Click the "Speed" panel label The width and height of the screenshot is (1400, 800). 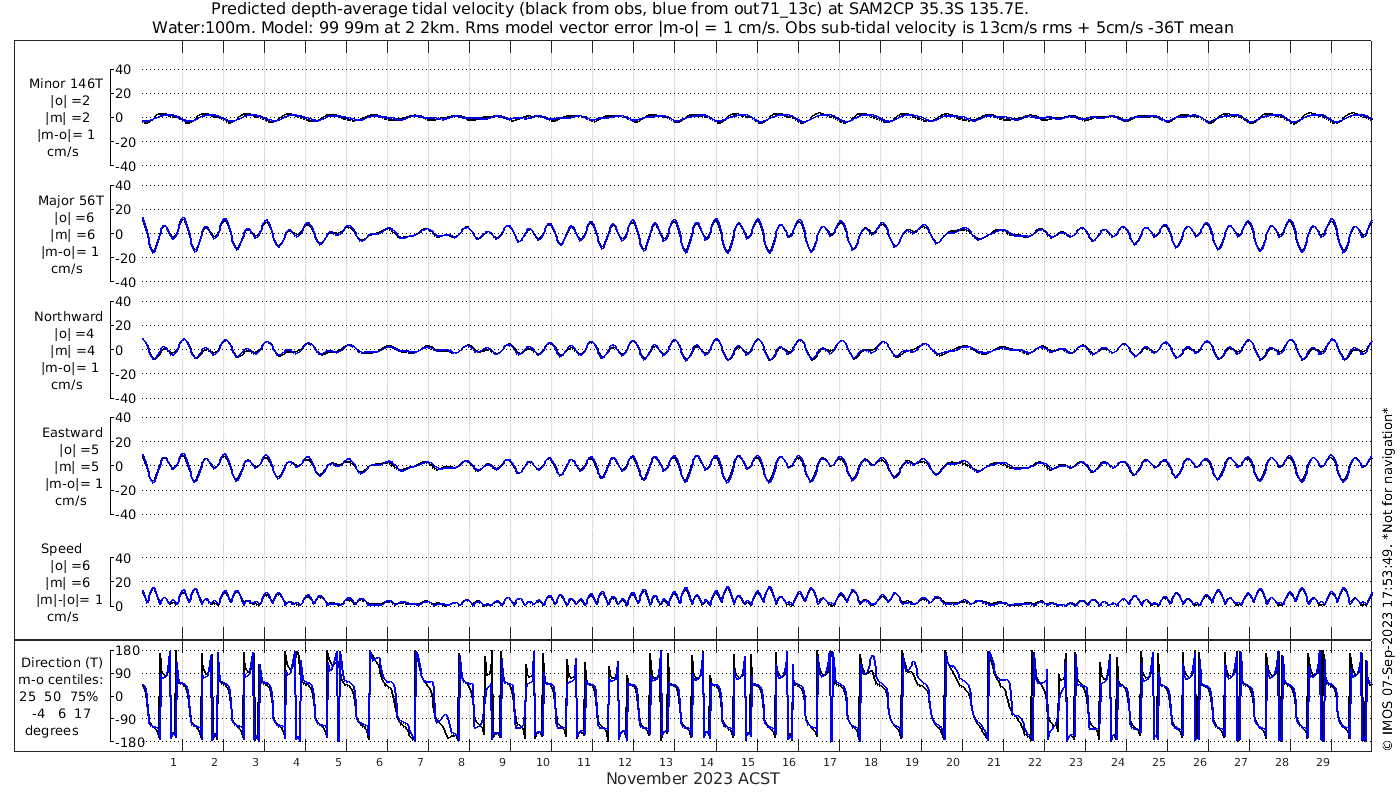pyautogui.click(x=61, y=549)
